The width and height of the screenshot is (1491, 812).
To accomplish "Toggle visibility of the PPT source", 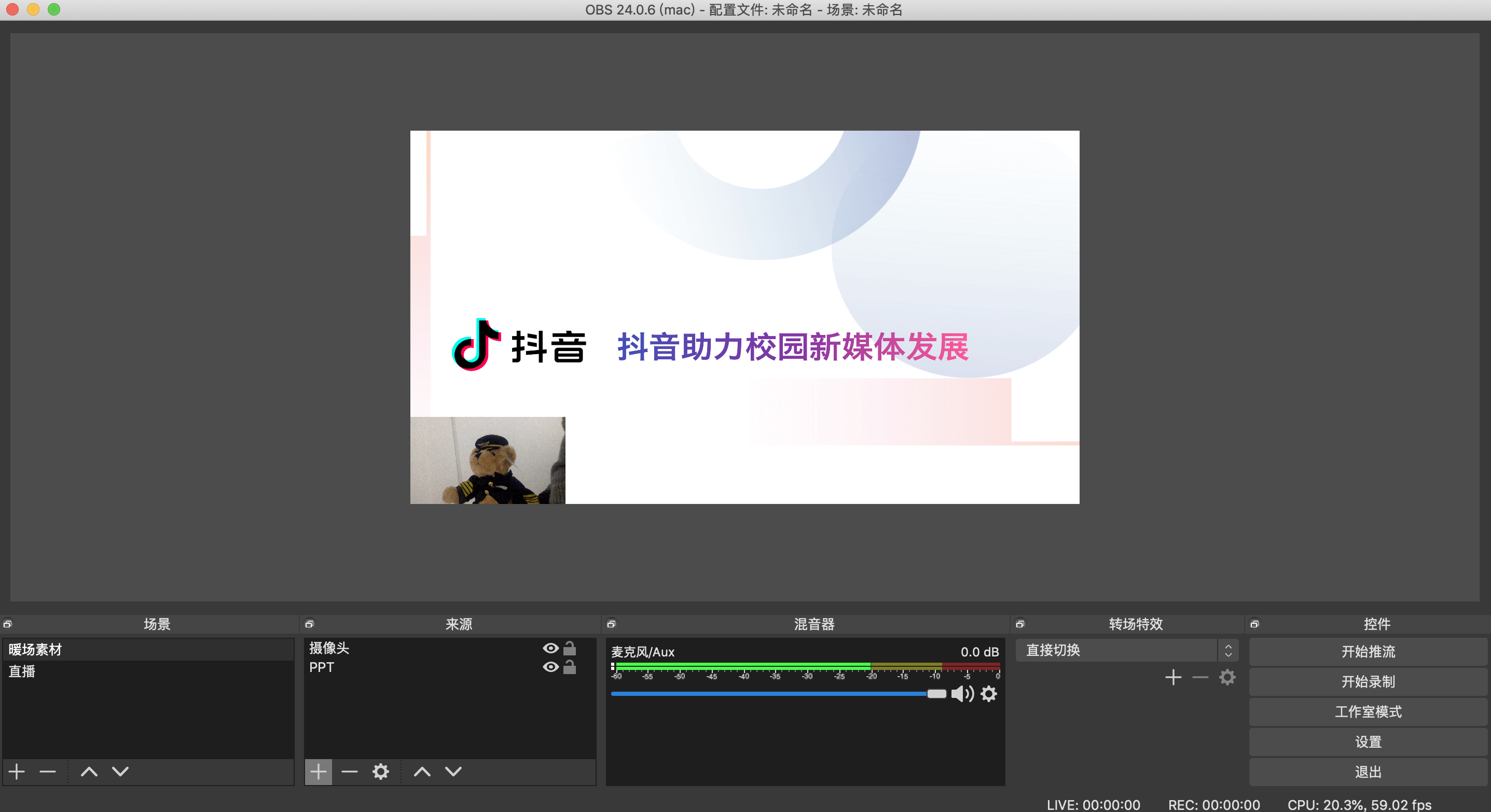I will point(550,667).
